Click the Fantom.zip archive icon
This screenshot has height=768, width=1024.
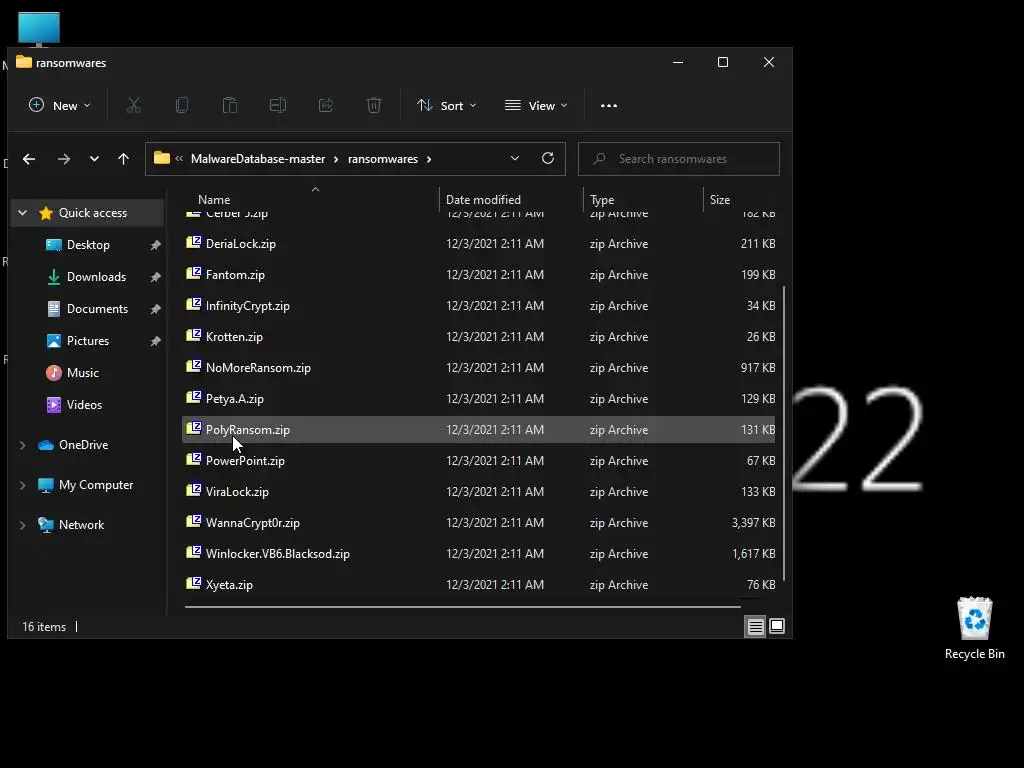[x=193, y=274]
